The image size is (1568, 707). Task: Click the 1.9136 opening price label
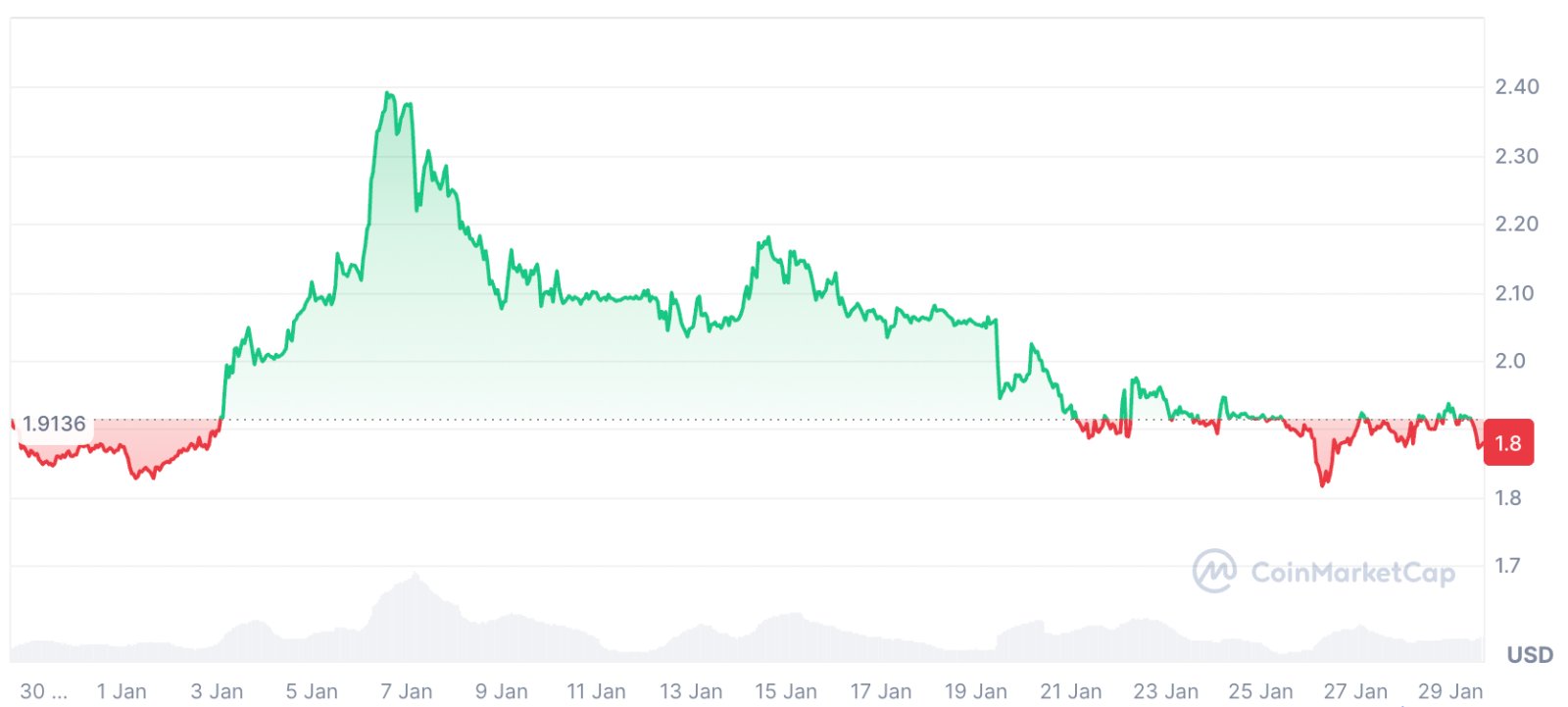(54, 424)
